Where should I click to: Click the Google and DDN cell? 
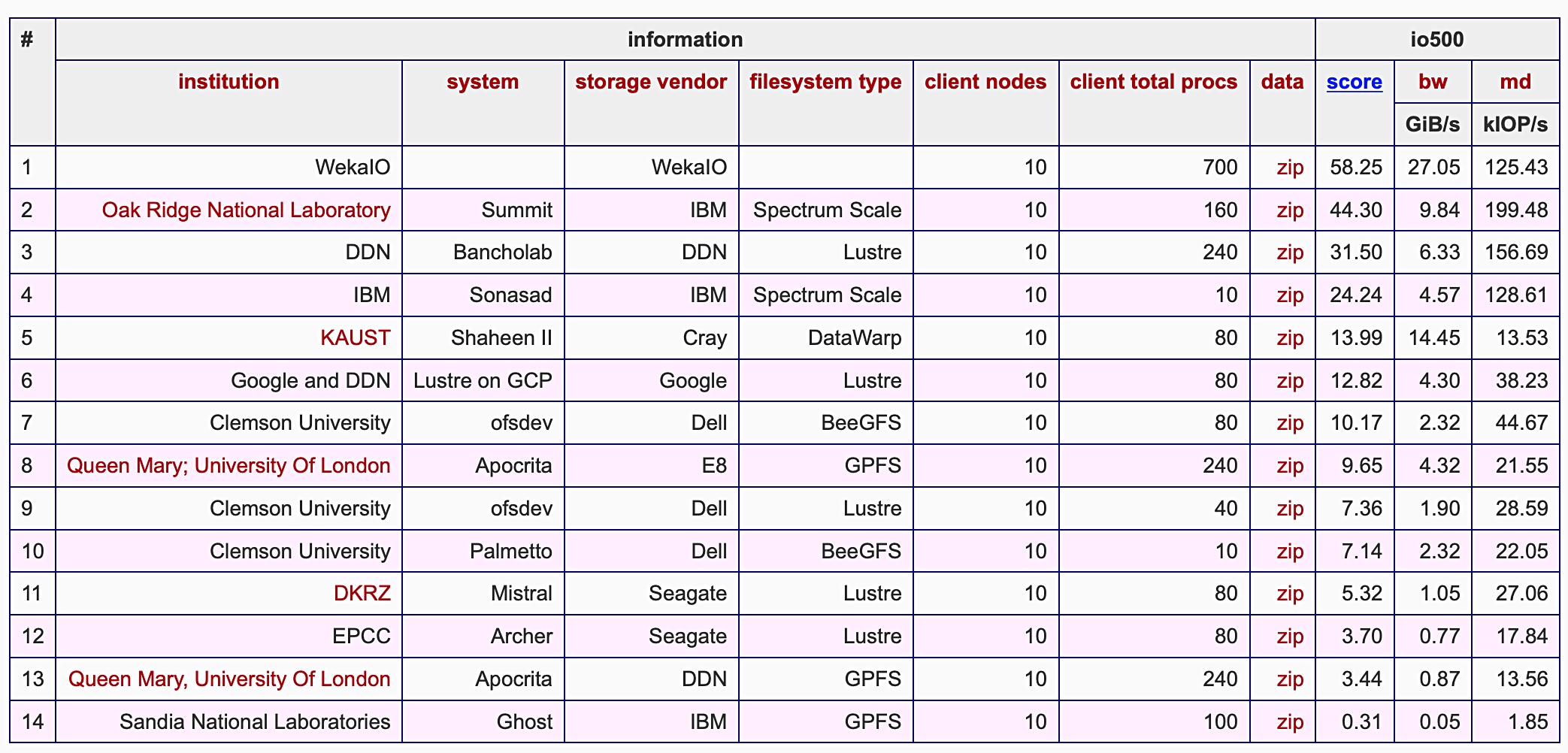[x=229, y=380]
